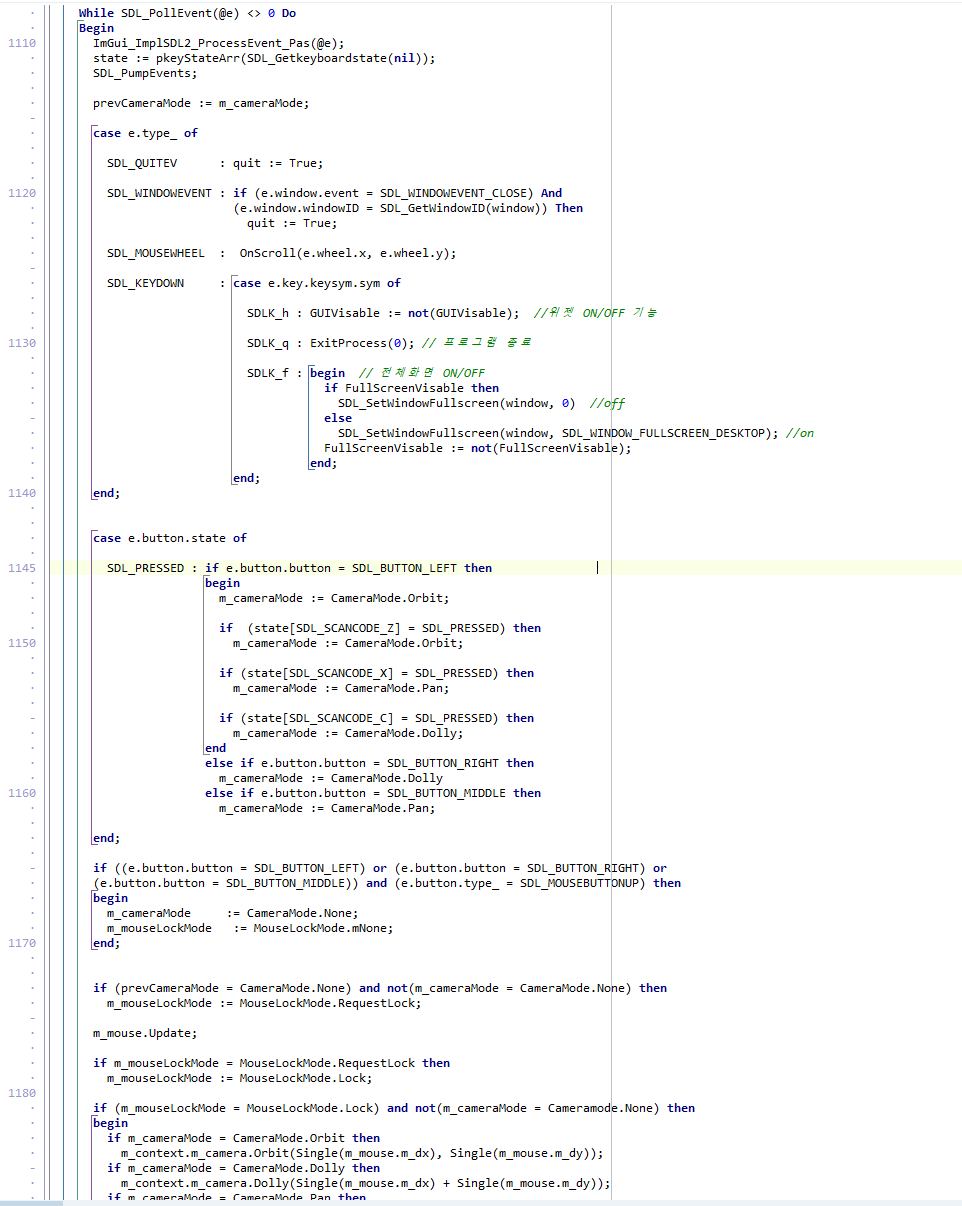Click gutter line number 1145
This screenshot has width=962, height=1206.
(x=21, y=568)
